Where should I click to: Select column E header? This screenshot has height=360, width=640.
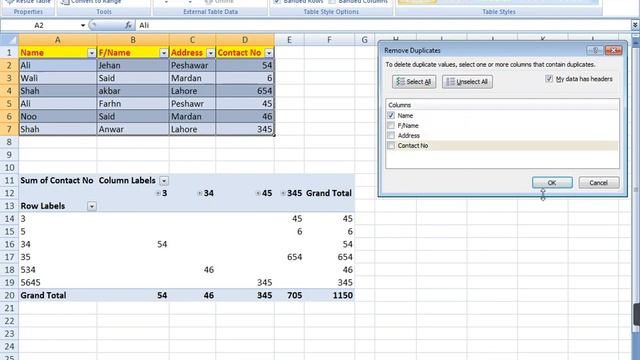tap(289, 40)
